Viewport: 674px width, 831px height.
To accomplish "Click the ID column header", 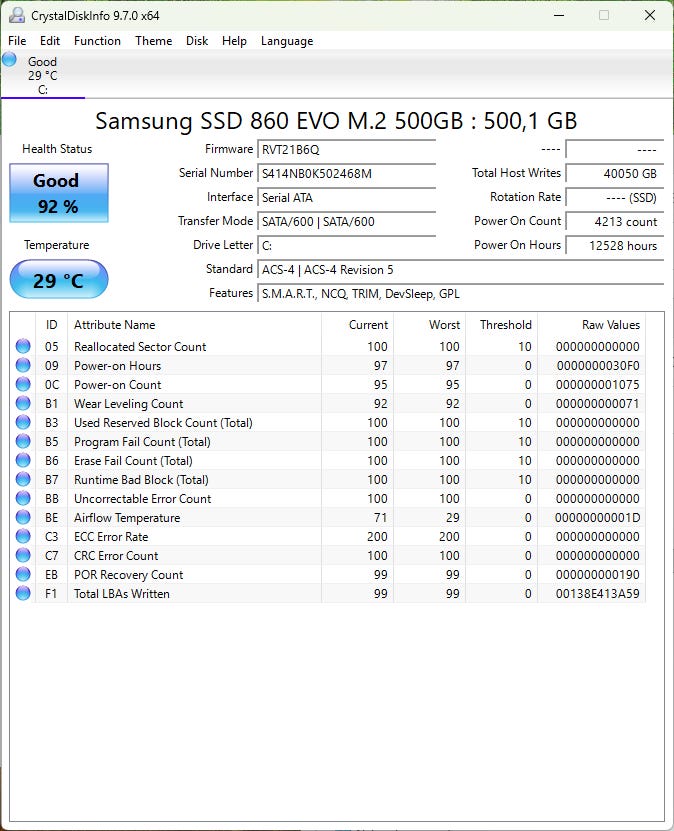I will pos(51,324).
